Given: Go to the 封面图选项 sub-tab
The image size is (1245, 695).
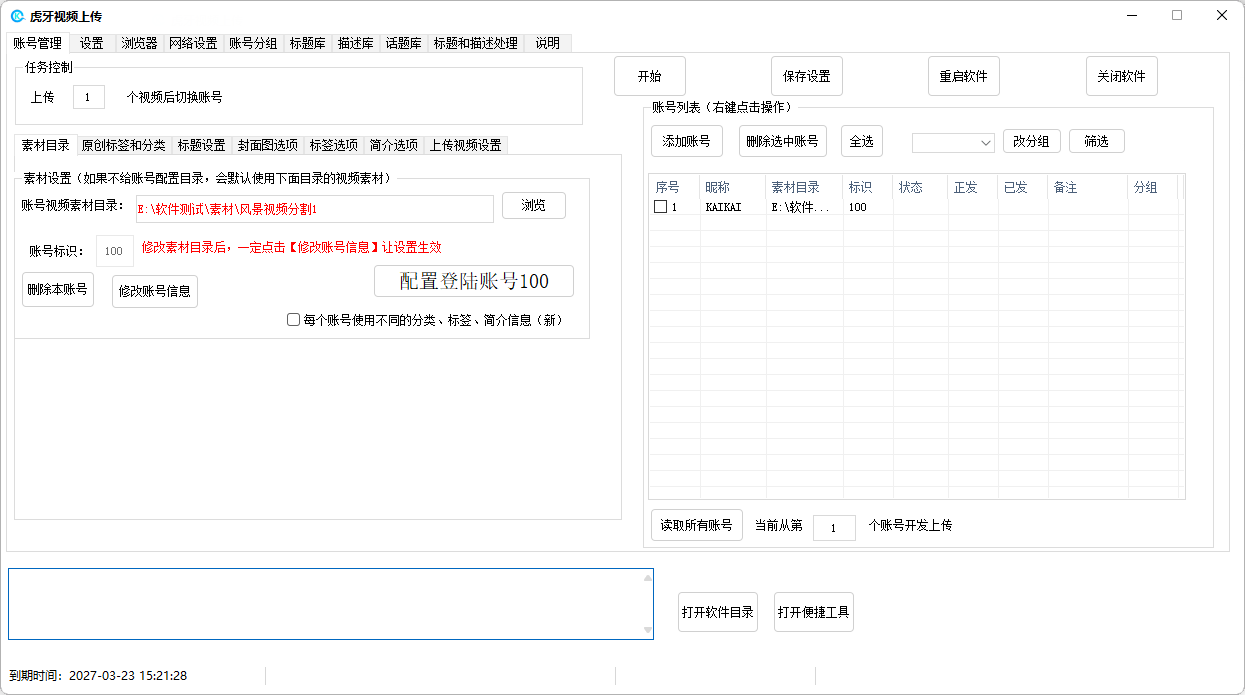Looking at the screenshot, I should click(267, 145).
